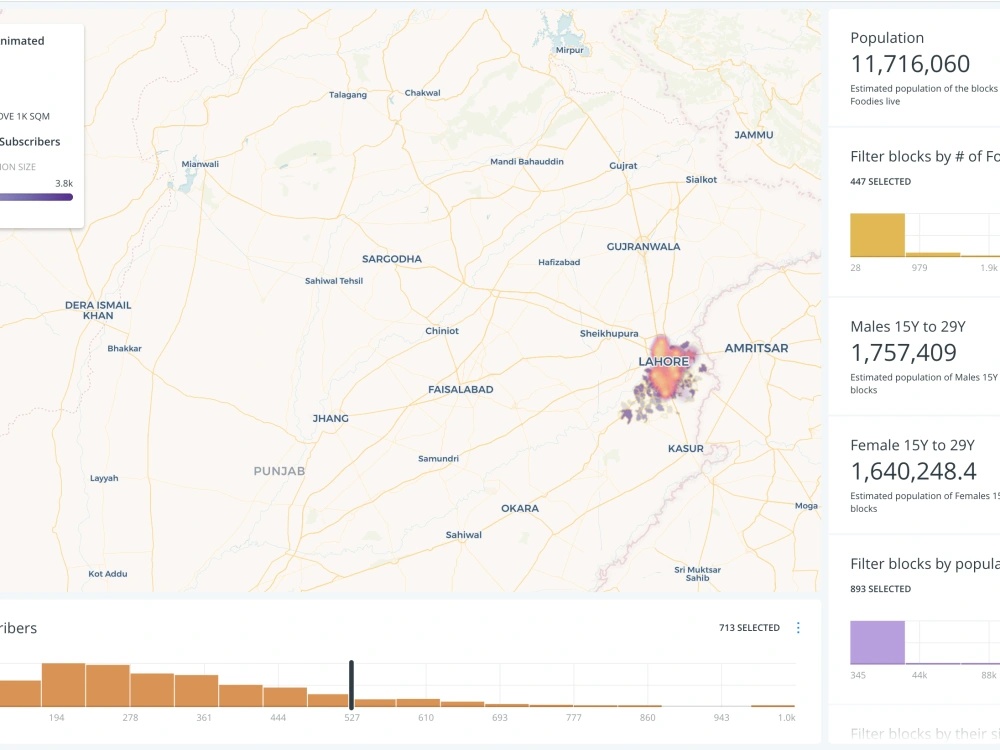Click the Samundri map label
1000x750 pixels.
click(x=438, y=459)
